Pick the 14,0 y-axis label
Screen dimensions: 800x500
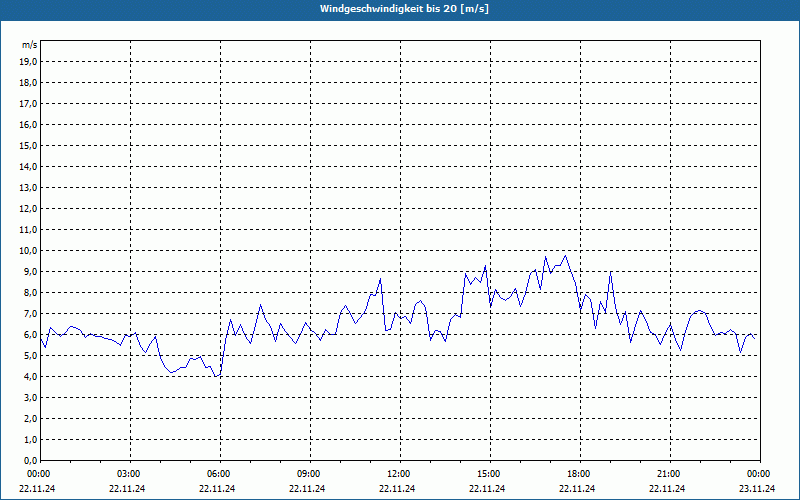[x=28, y=166]
